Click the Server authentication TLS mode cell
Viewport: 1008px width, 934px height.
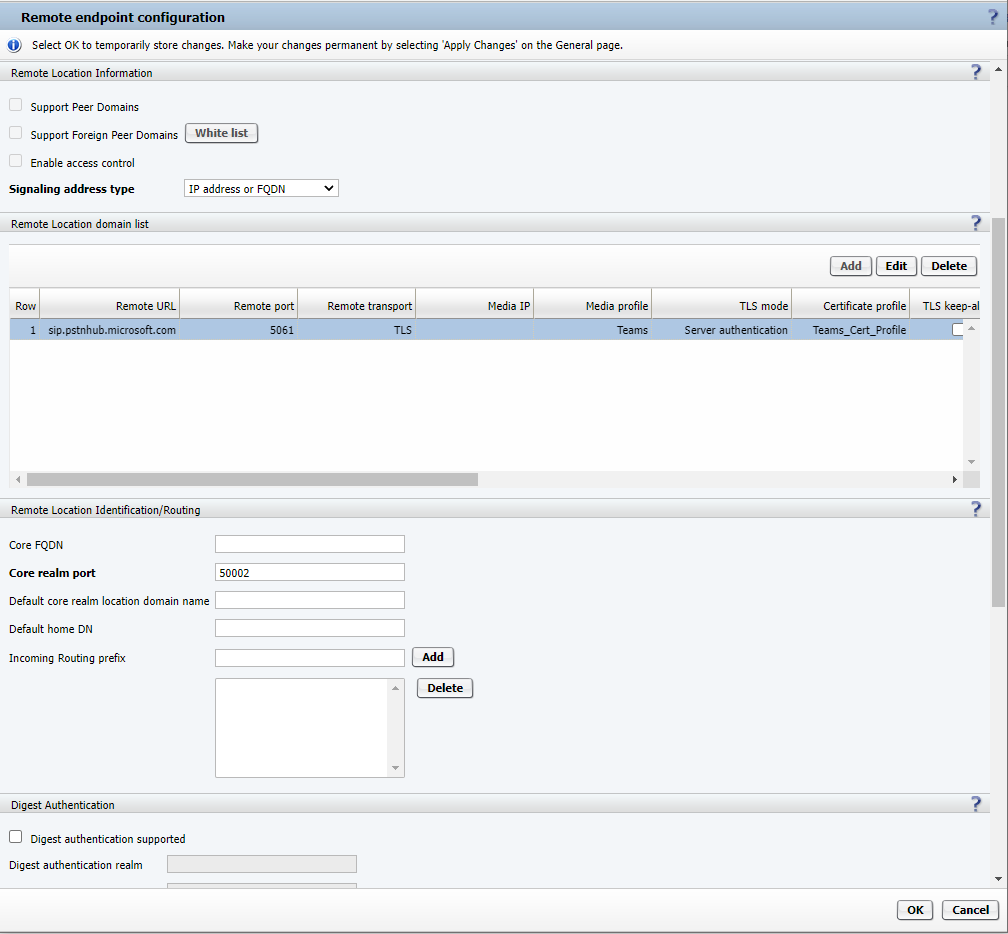tap(722, 330)
